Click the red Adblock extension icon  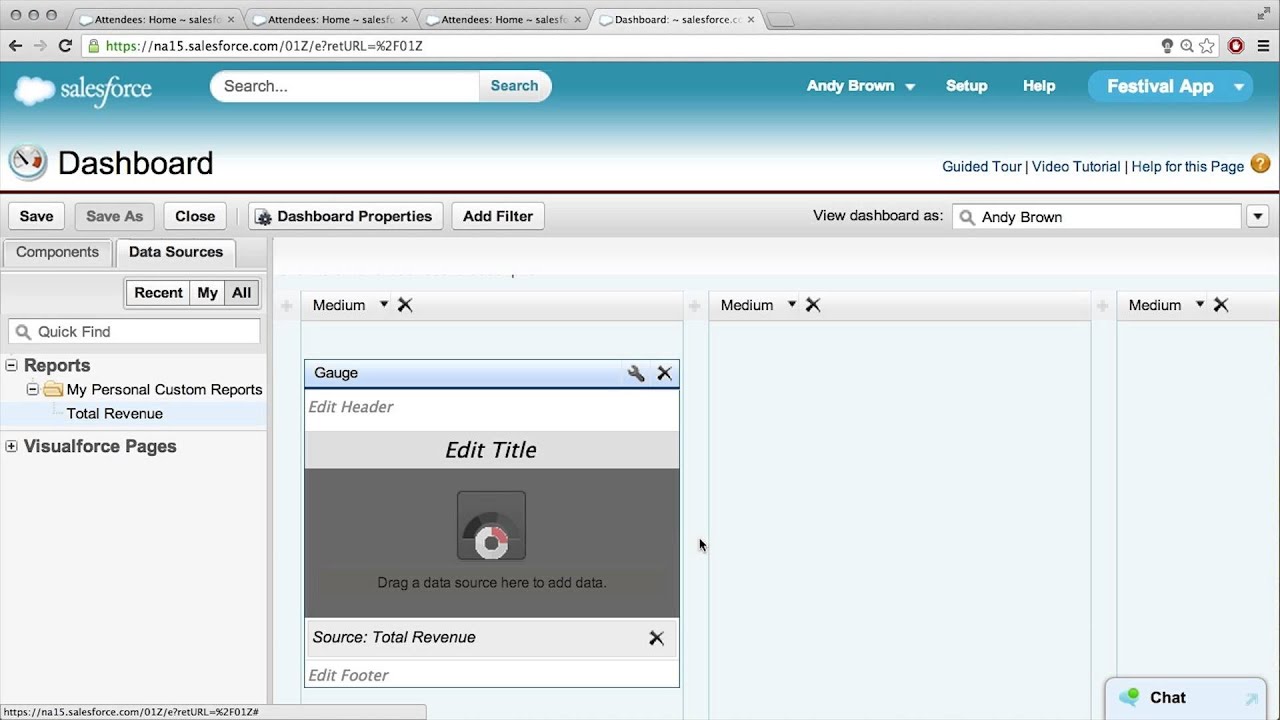point(1236,46)
